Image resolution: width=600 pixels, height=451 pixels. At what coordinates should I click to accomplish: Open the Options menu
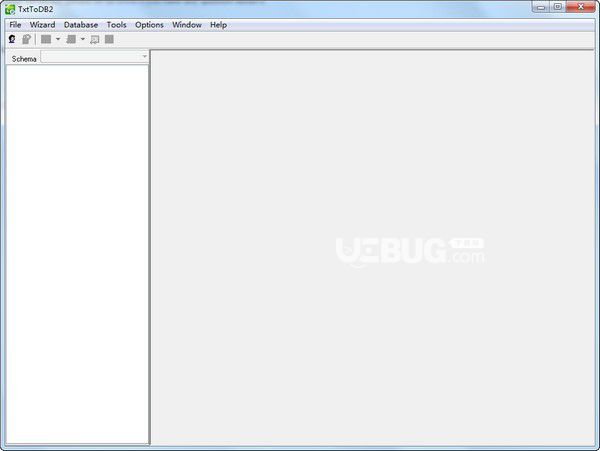click(149, 25)
